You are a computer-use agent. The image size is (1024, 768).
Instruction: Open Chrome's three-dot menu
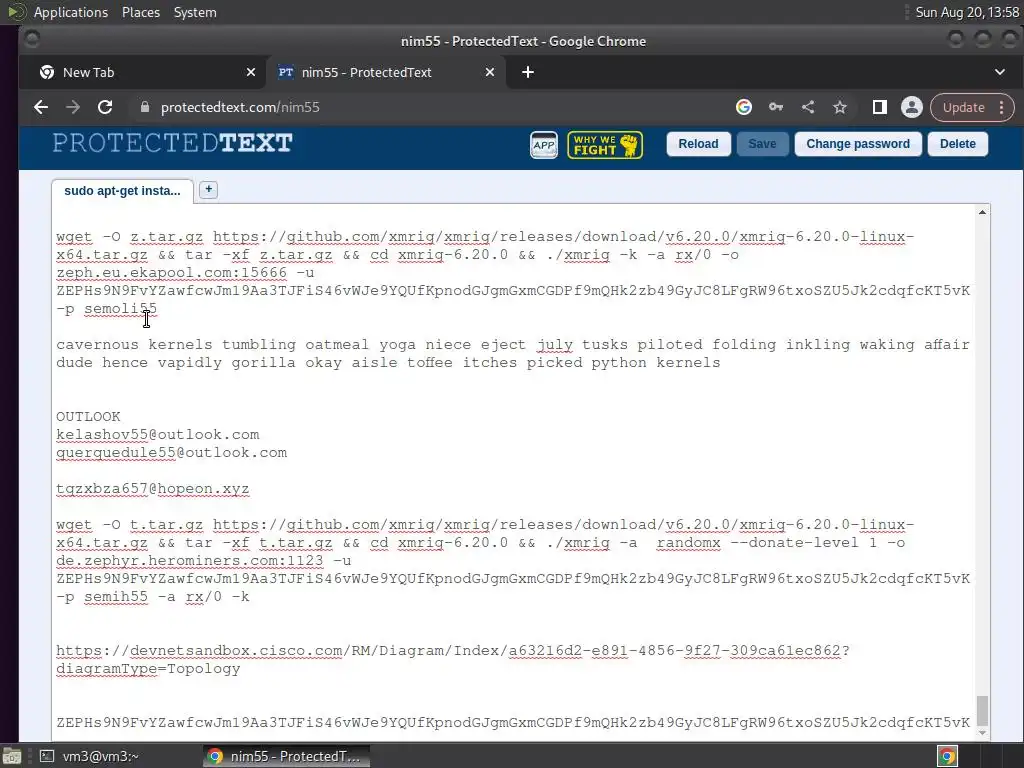pos(1001,107)
